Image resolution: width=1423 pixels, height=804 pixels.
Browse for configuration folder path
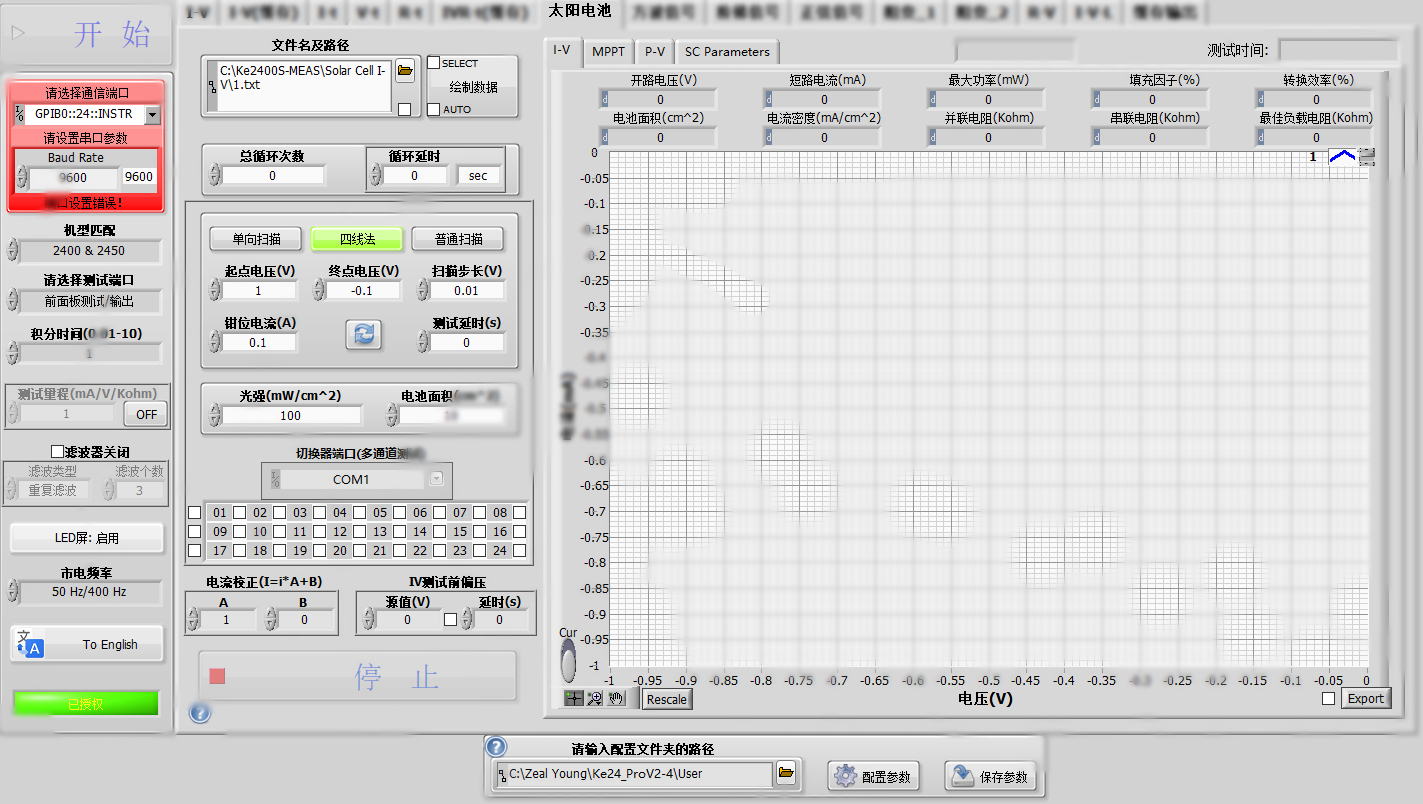(x=786, y=772)
